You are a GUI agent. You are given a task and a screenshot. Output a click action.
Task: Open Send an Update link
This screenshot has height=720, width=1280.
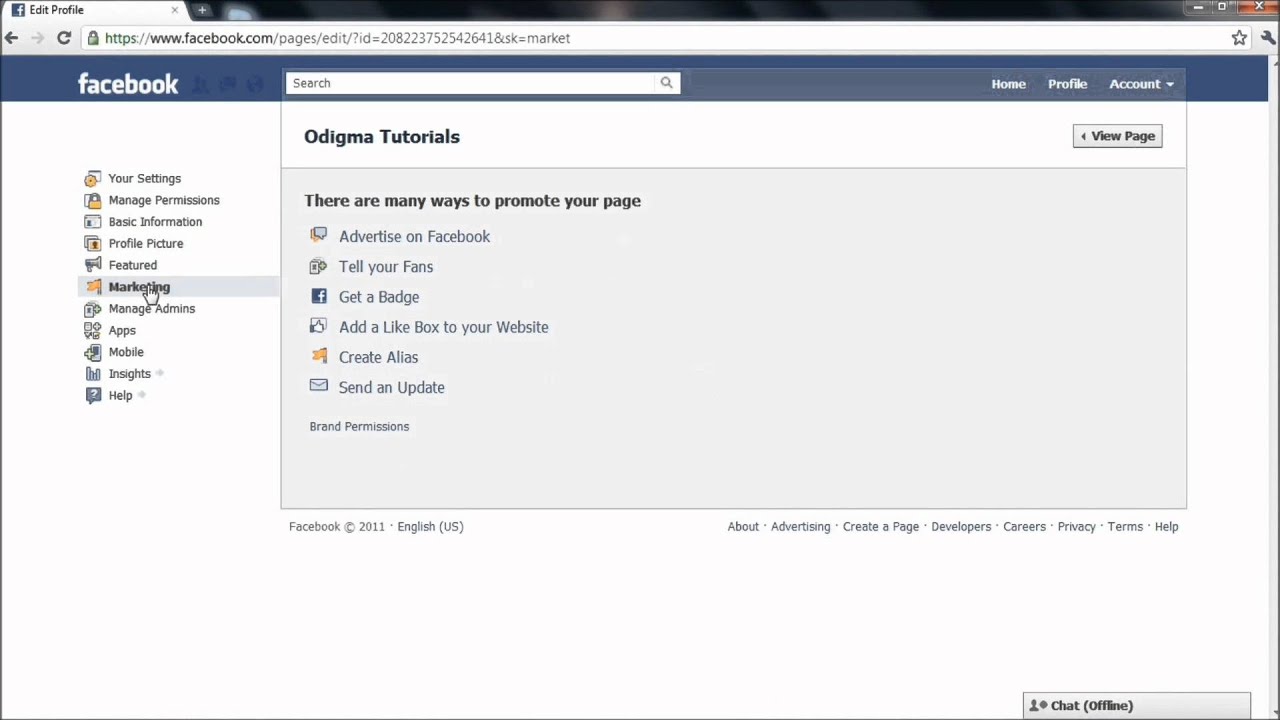(x=391, y=387)
